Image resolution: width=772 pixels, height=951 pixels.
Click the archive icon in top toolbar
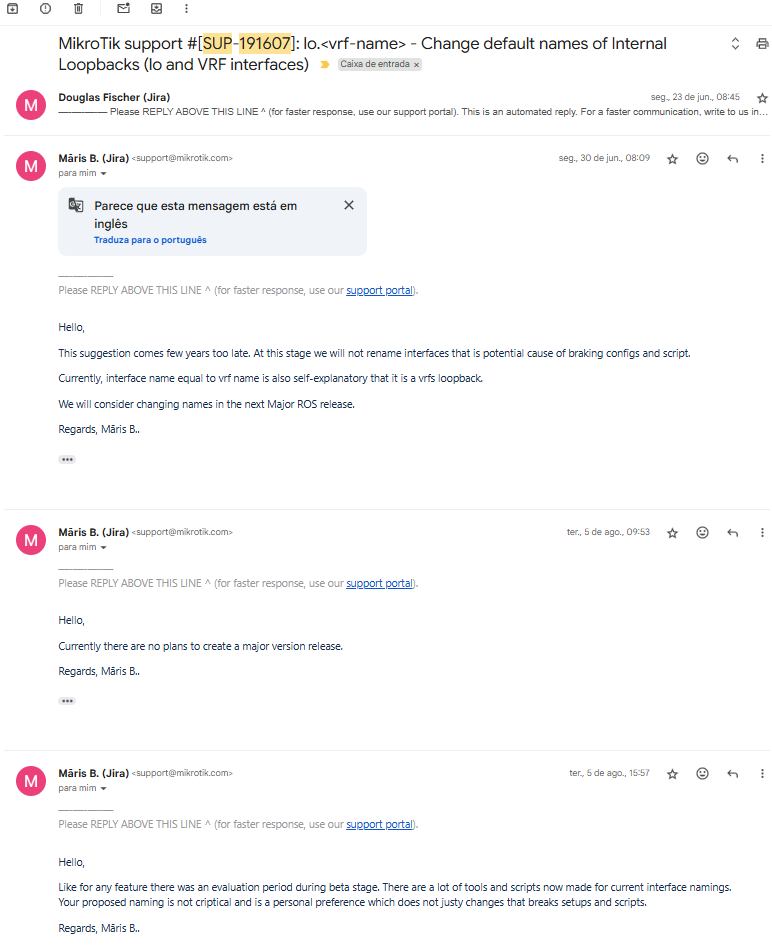[12, 8]
